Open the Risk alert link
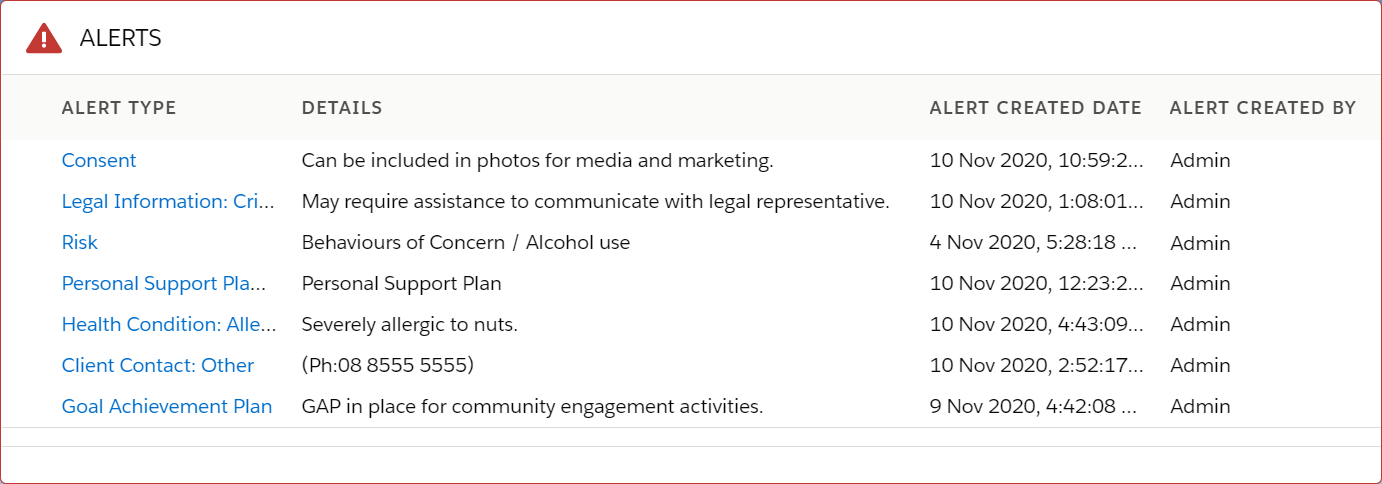 80,242
